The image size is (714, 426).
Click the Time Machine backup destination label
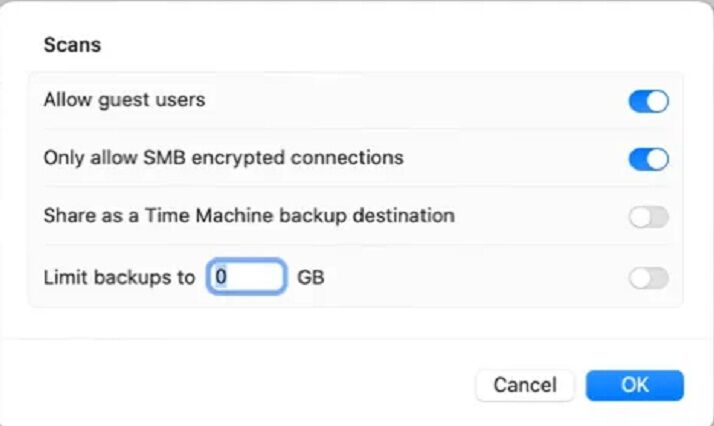249,216
